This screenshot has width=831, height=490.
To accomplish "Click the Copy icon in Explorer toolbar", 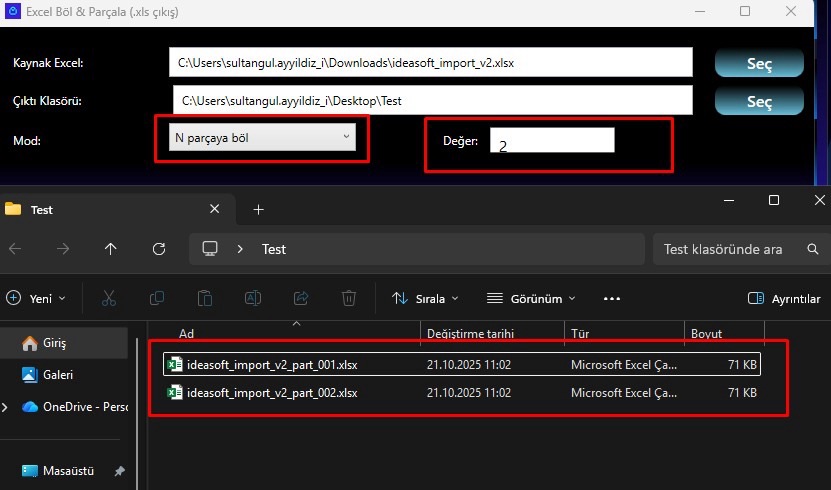I will point(157,298).
